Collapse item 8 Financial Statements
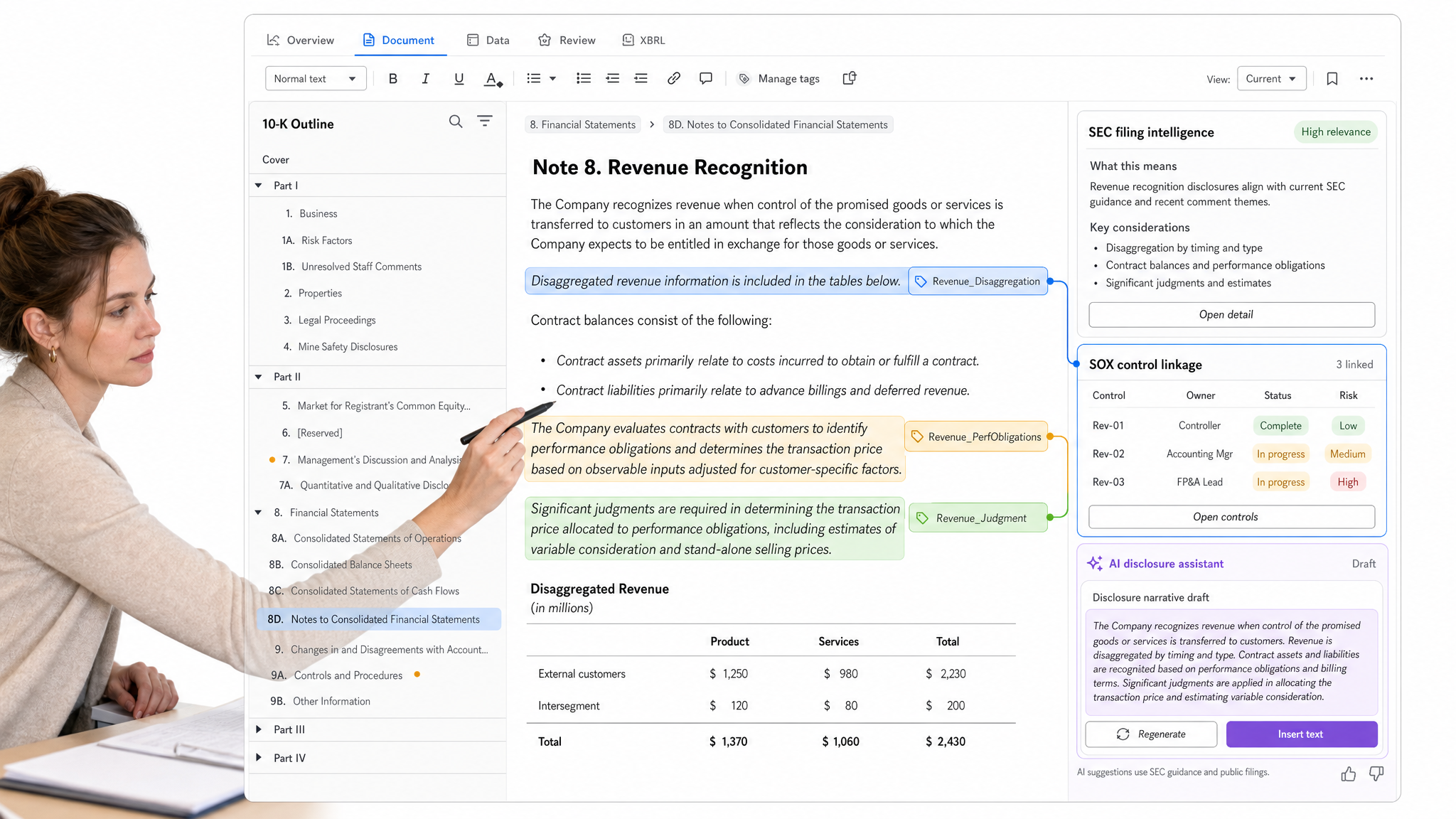Viewport: 1456px width, 819px height. coord(259,513)
